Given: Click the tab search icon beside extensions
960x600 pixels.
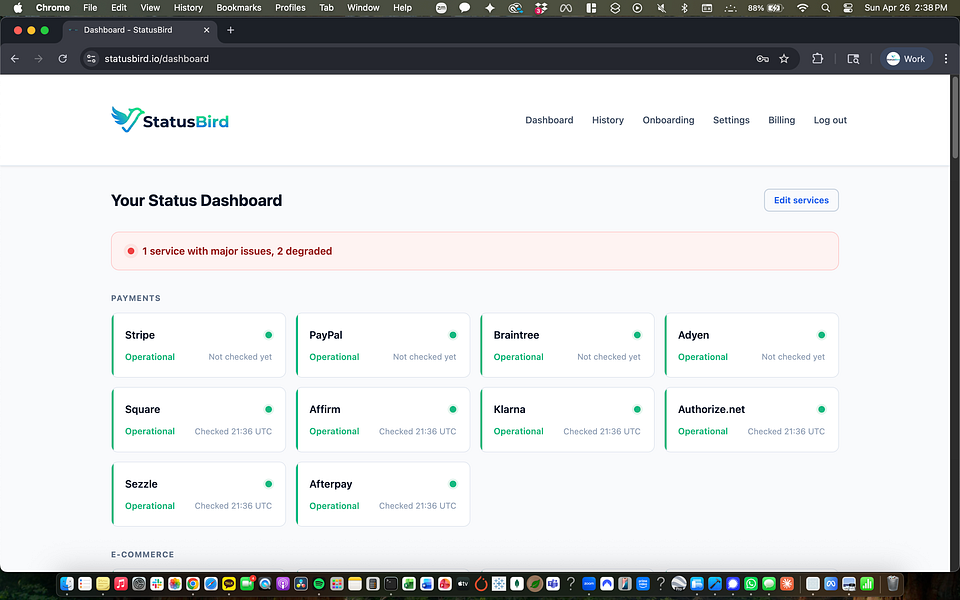Looking at the screenshot, I should click(853, 59).
